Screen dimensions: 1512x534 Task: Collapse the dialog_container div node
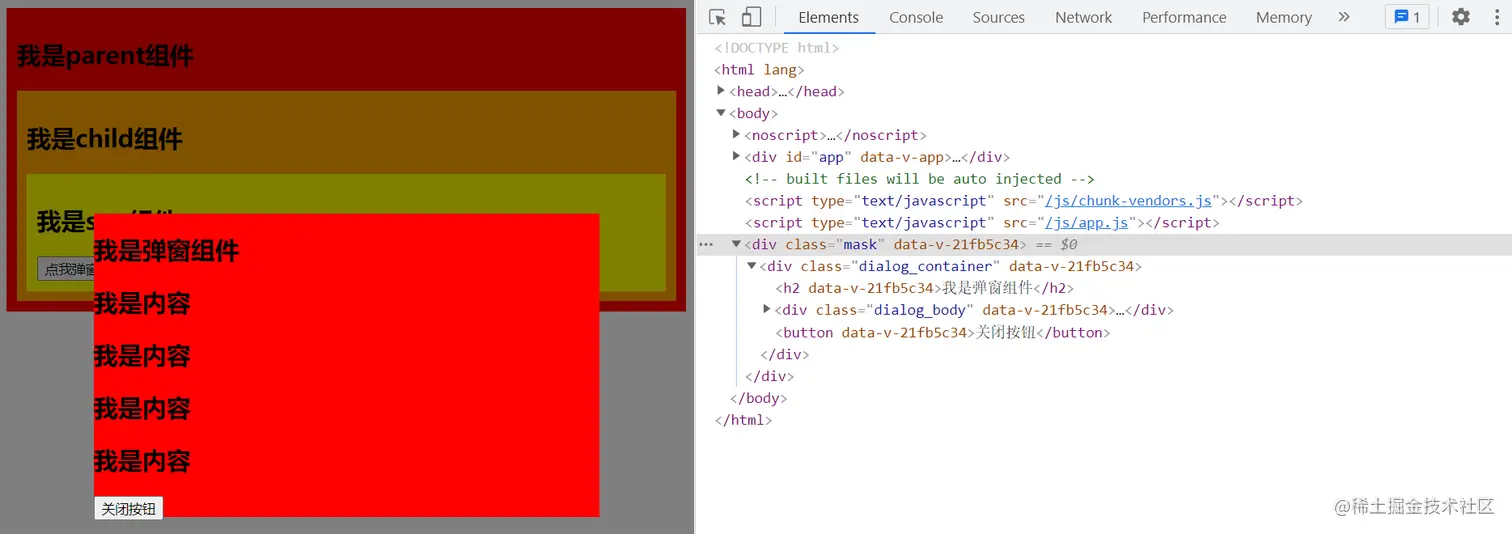(x=752, y=266)
